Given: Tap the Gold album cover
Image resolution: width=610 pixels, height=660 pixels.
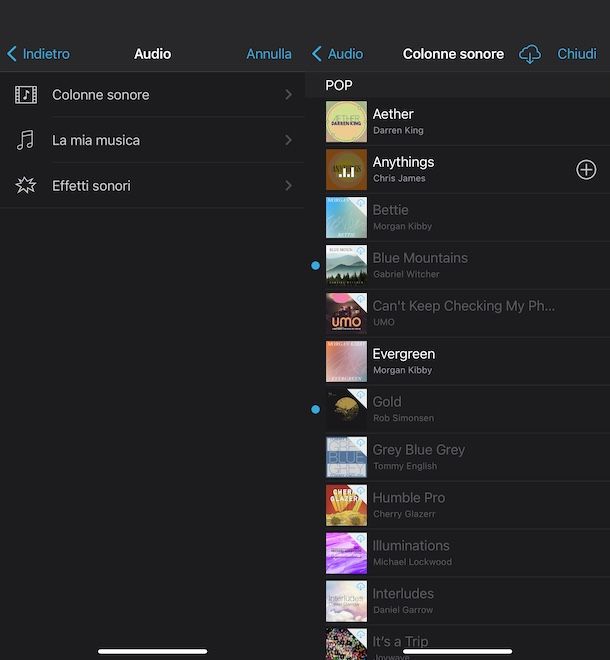Looking at the screenshot, I should 346,410.
